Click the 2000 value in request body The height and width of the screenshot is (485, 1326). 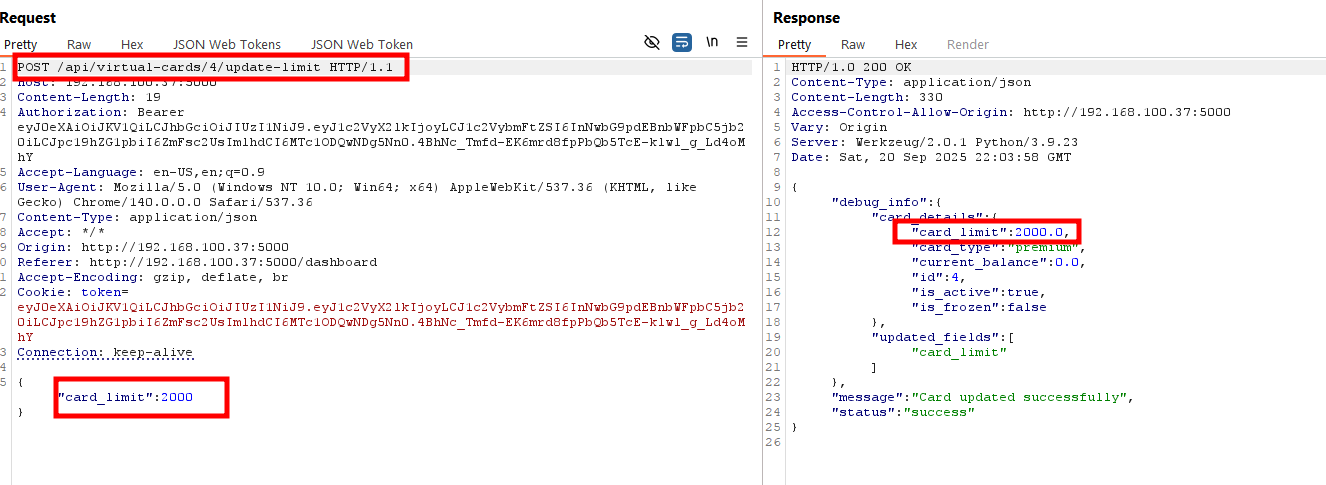(176, 397)
